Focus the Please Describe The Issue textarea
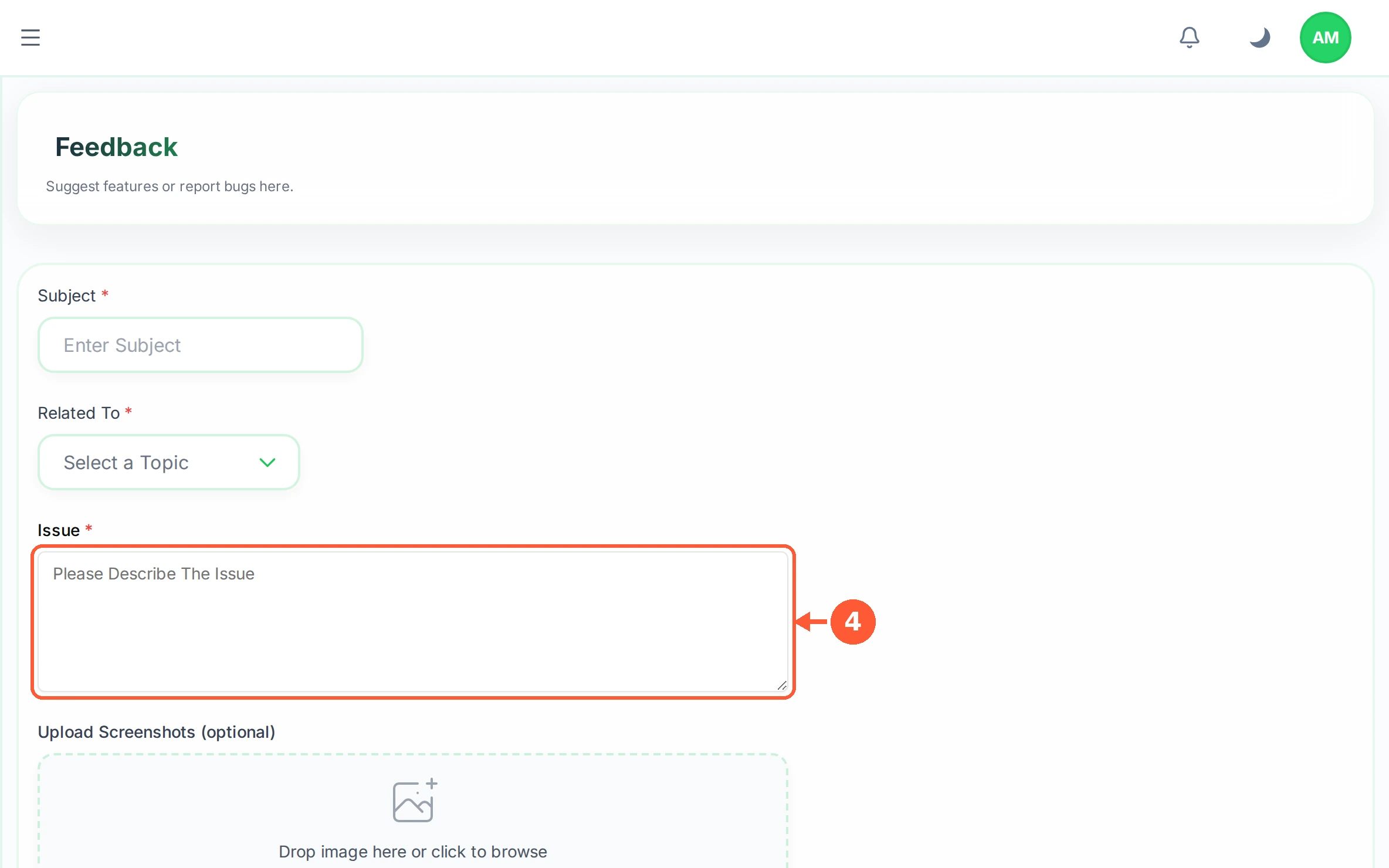 click(x=413, y=622)
